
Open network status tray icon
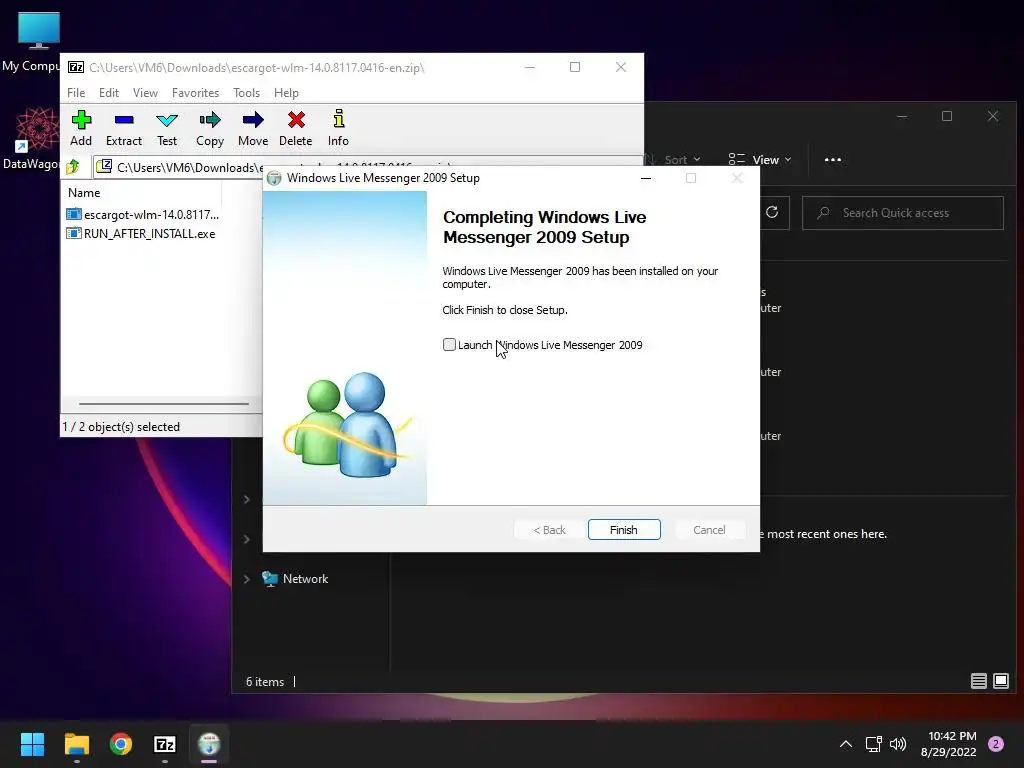pos(873,744)
